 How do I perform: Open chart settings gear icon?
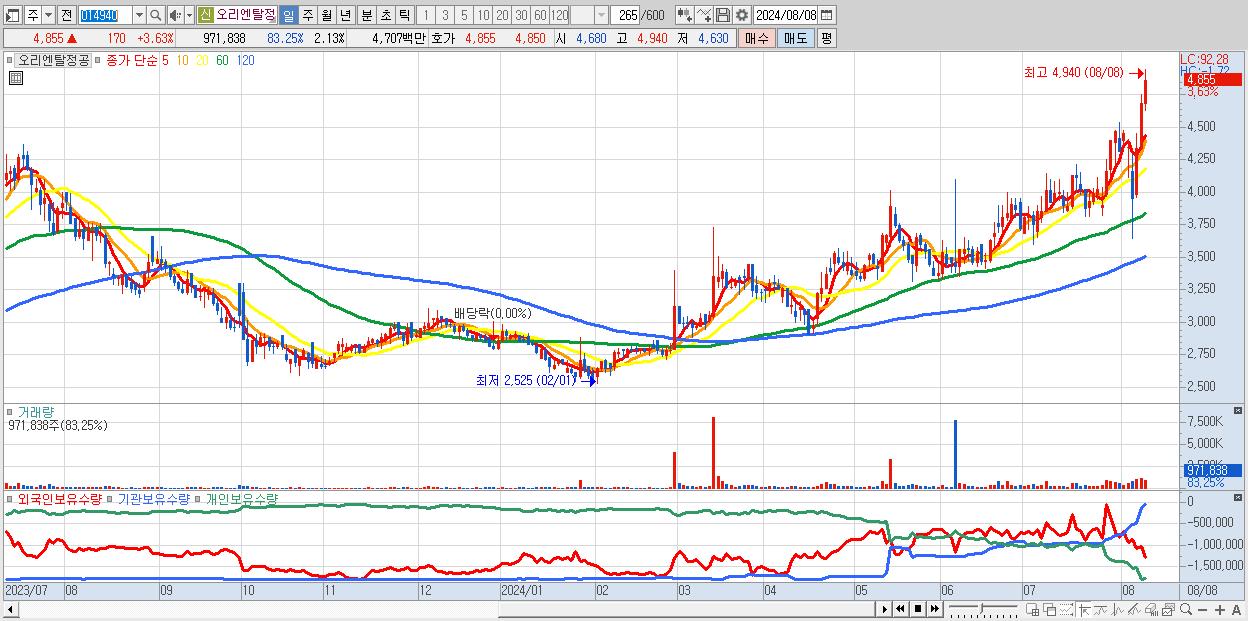(742, 15)
